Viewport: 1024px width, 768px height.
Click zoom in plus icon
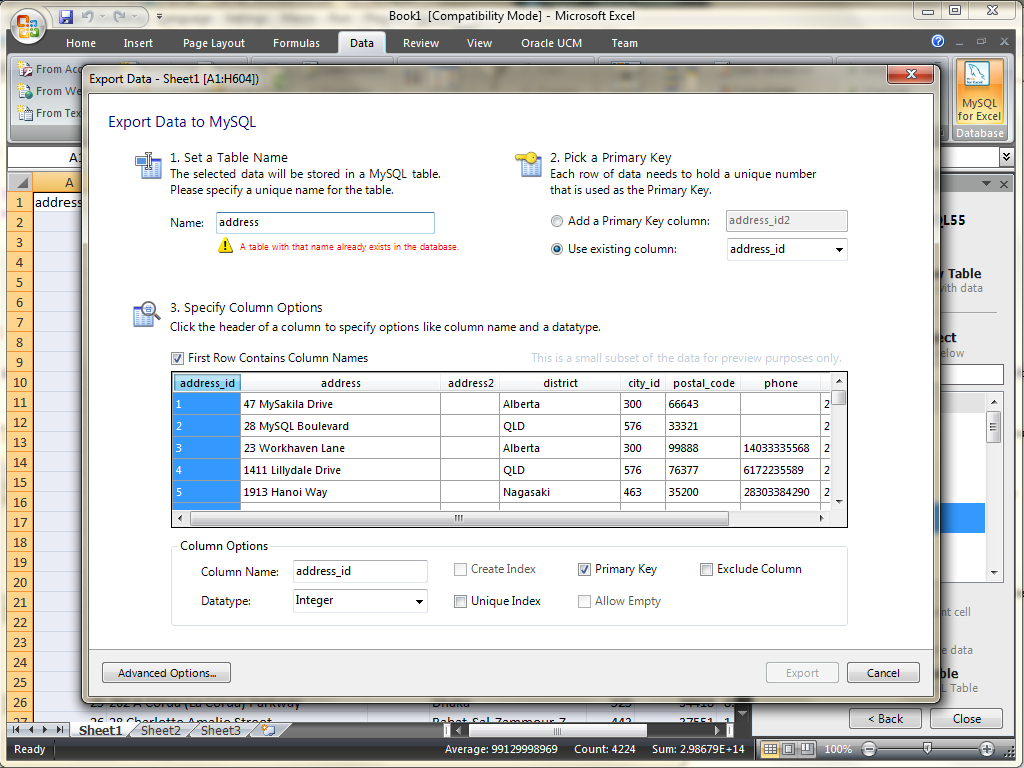[x=987, y=749]
